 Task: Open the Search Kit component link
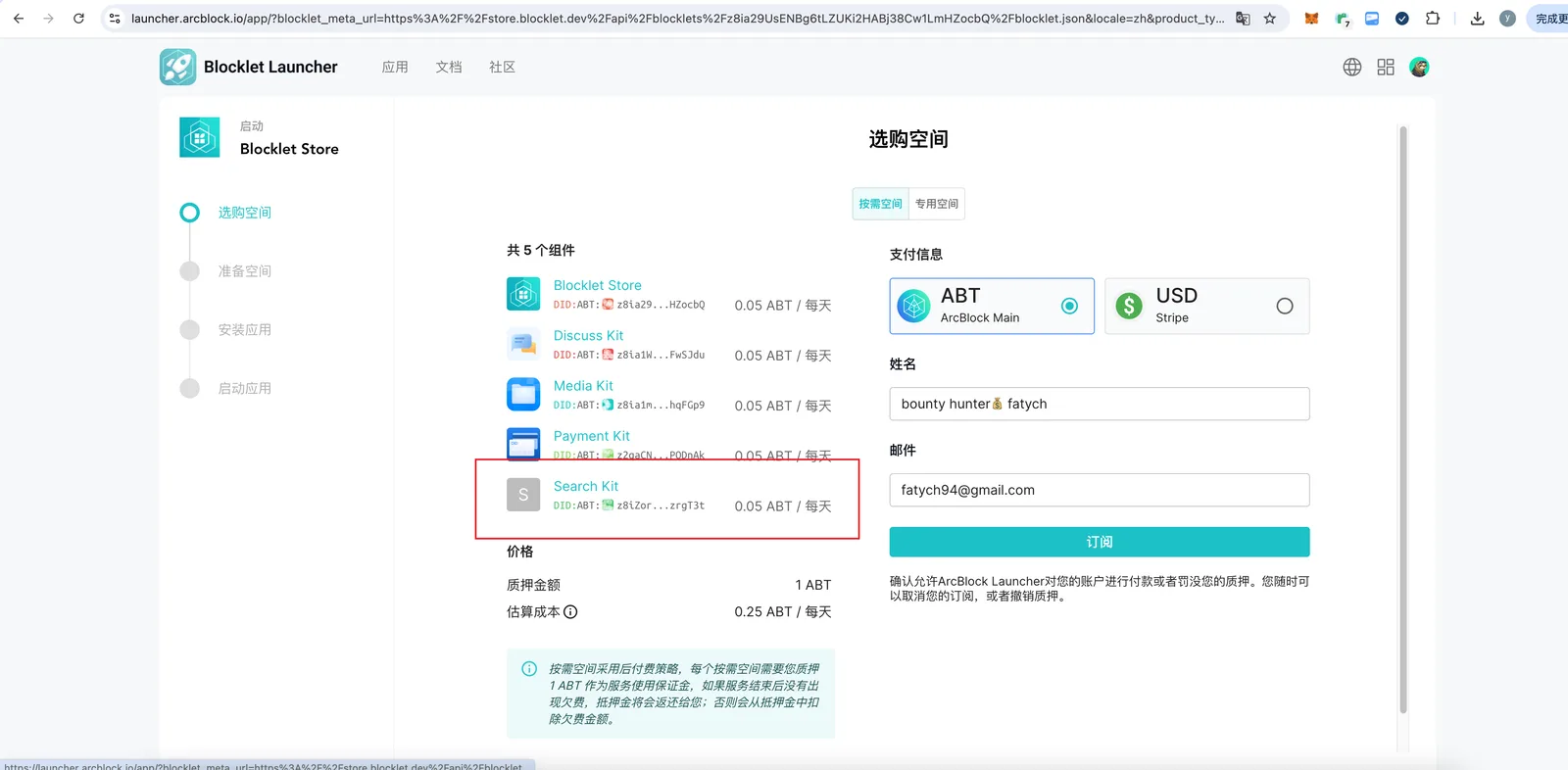click(x=586, y=486)
